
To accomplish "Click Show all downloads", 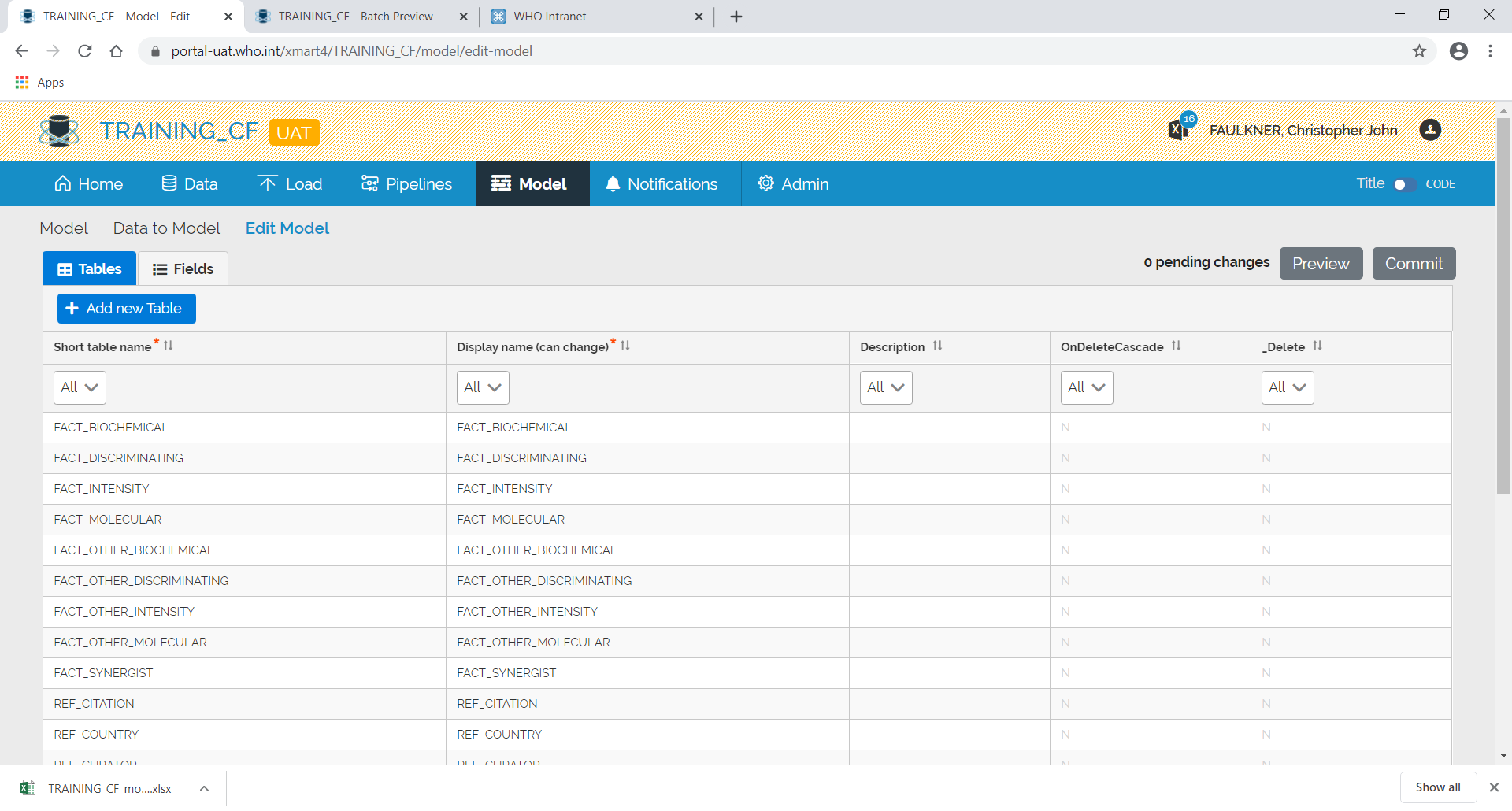I will click(x=1438, y=787).
